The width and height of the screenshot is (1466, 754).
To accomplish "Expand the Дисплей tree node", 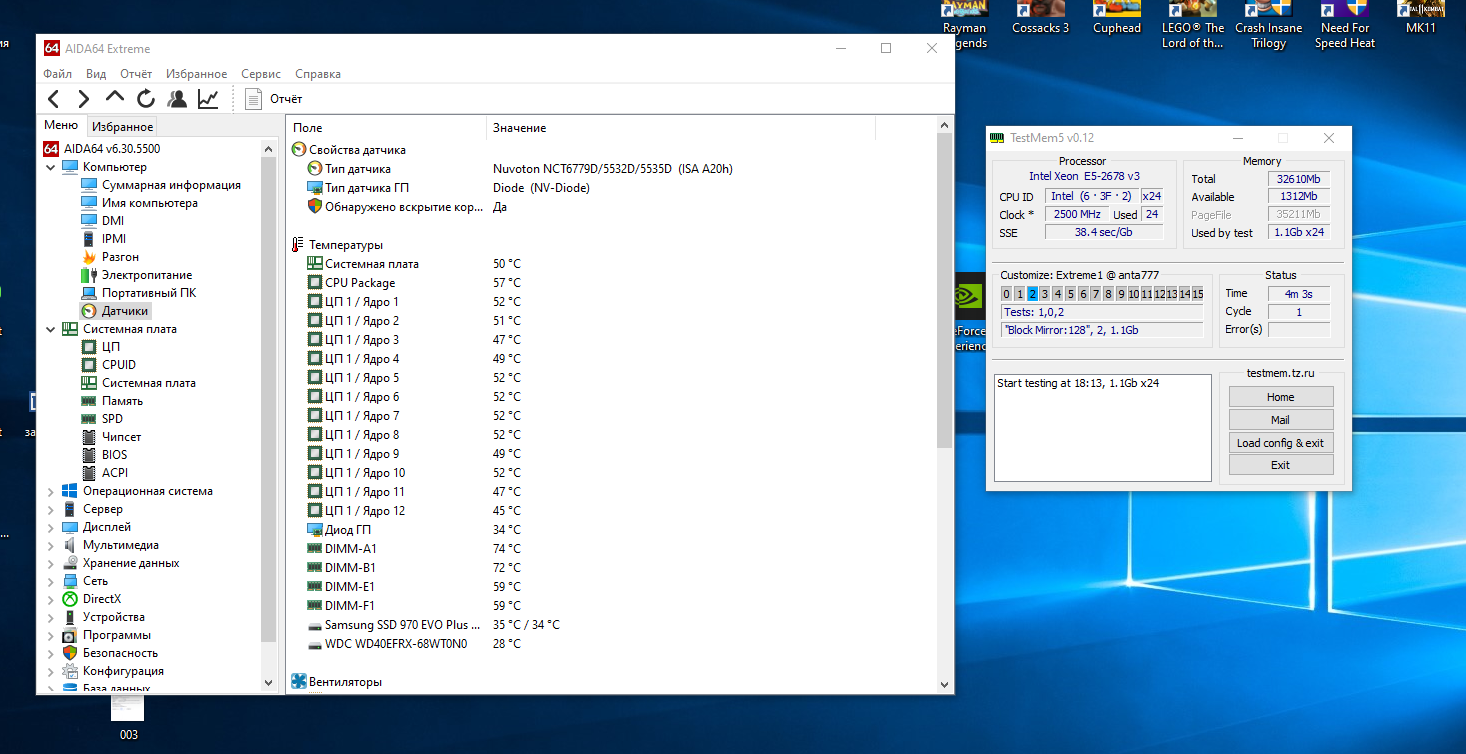I will [x=51, y=527].
